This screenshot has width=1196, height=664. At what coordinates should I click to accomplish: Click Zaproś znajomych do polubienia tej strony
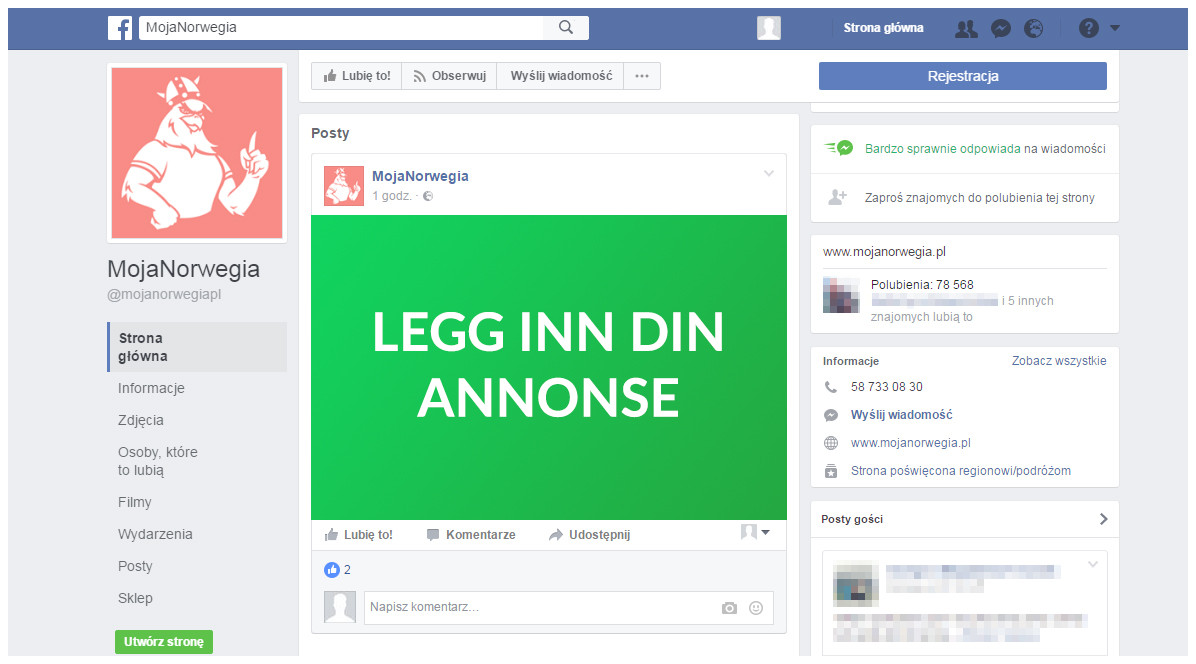(x=979, y=197)
